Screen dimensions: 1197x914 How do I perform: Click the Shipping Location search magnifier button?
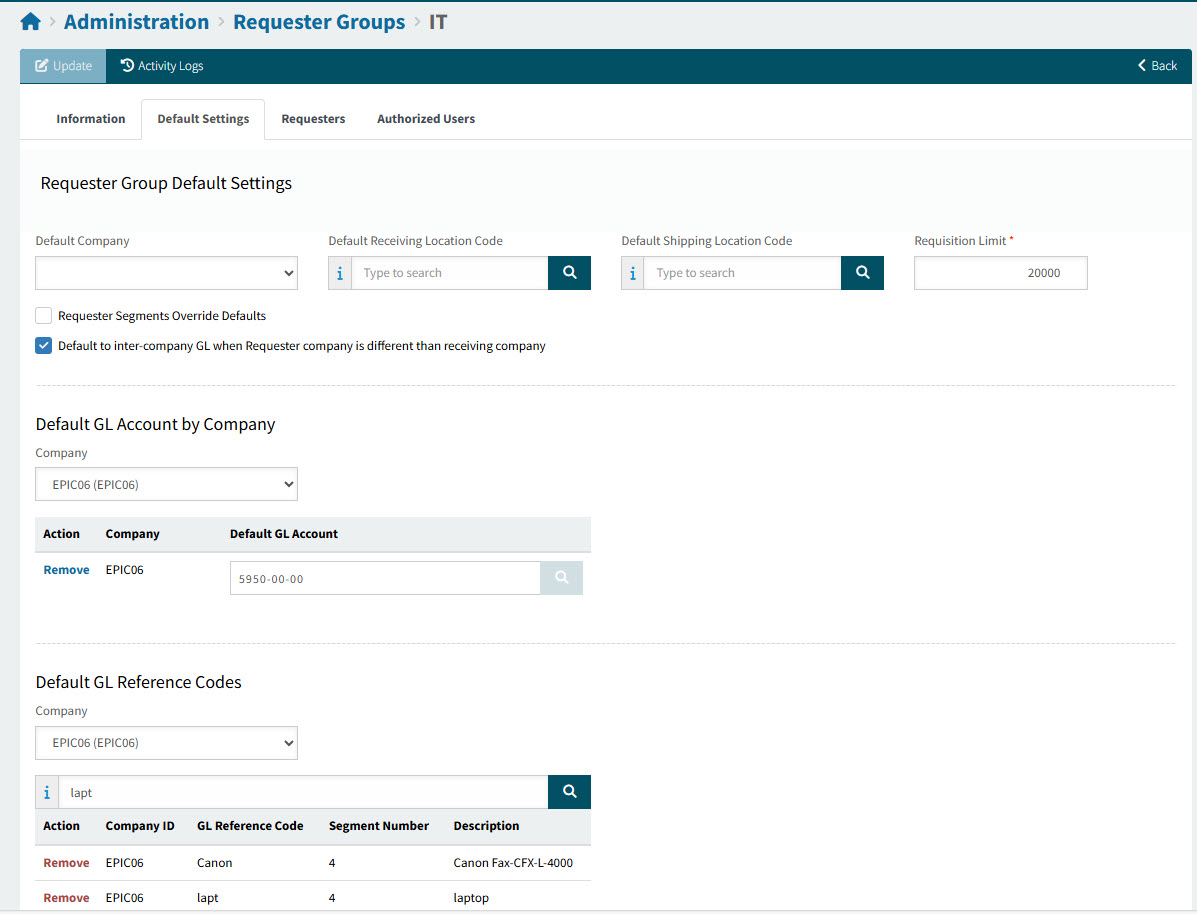(862, 273)
